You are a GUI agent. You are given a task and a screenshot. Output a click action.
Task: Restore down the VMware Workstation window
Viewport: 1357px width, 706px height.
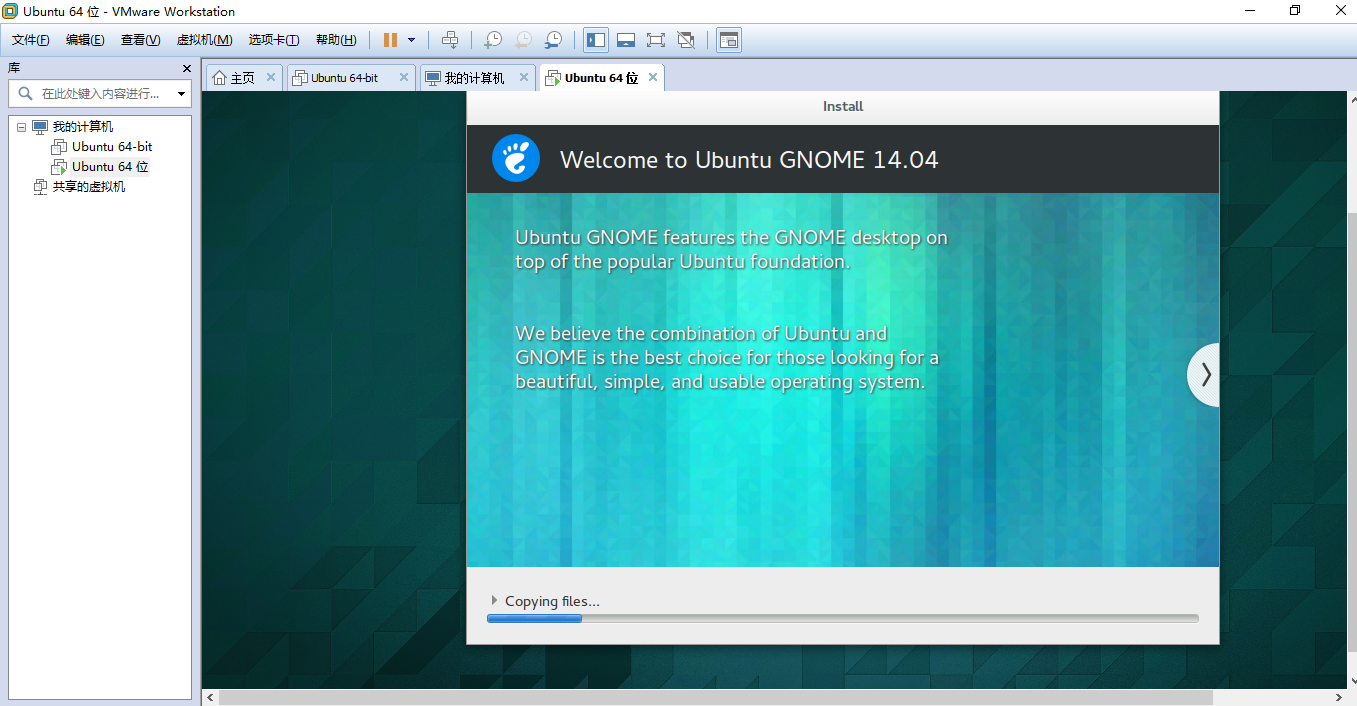coord(1295,11)
